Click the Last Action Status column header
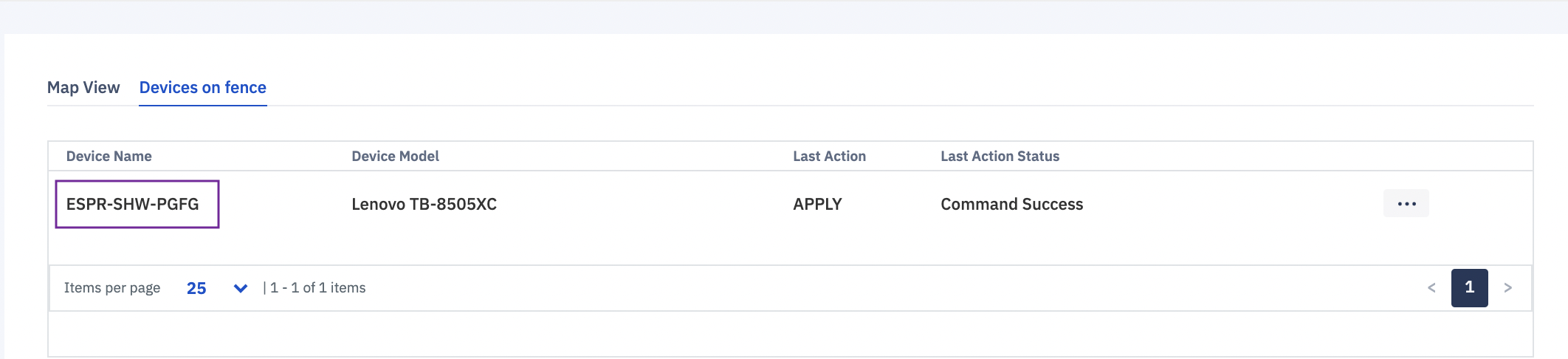1568x359 pixels. click(x=1000, y=157)
